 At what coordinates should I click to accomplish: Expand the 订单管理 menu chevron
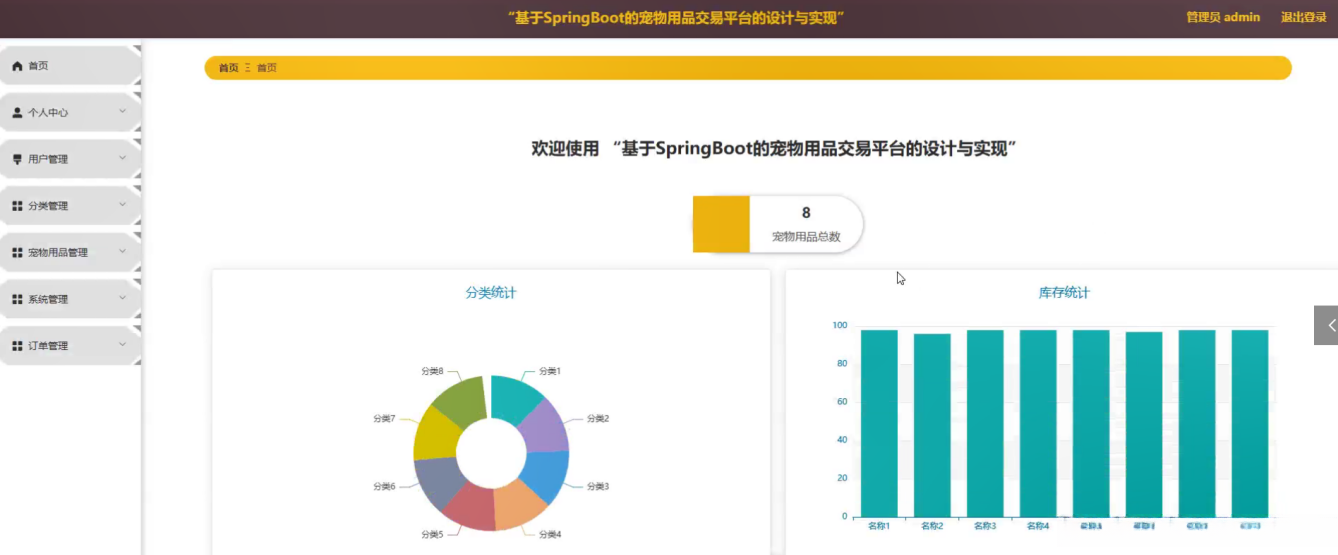[x=122, y=344]
